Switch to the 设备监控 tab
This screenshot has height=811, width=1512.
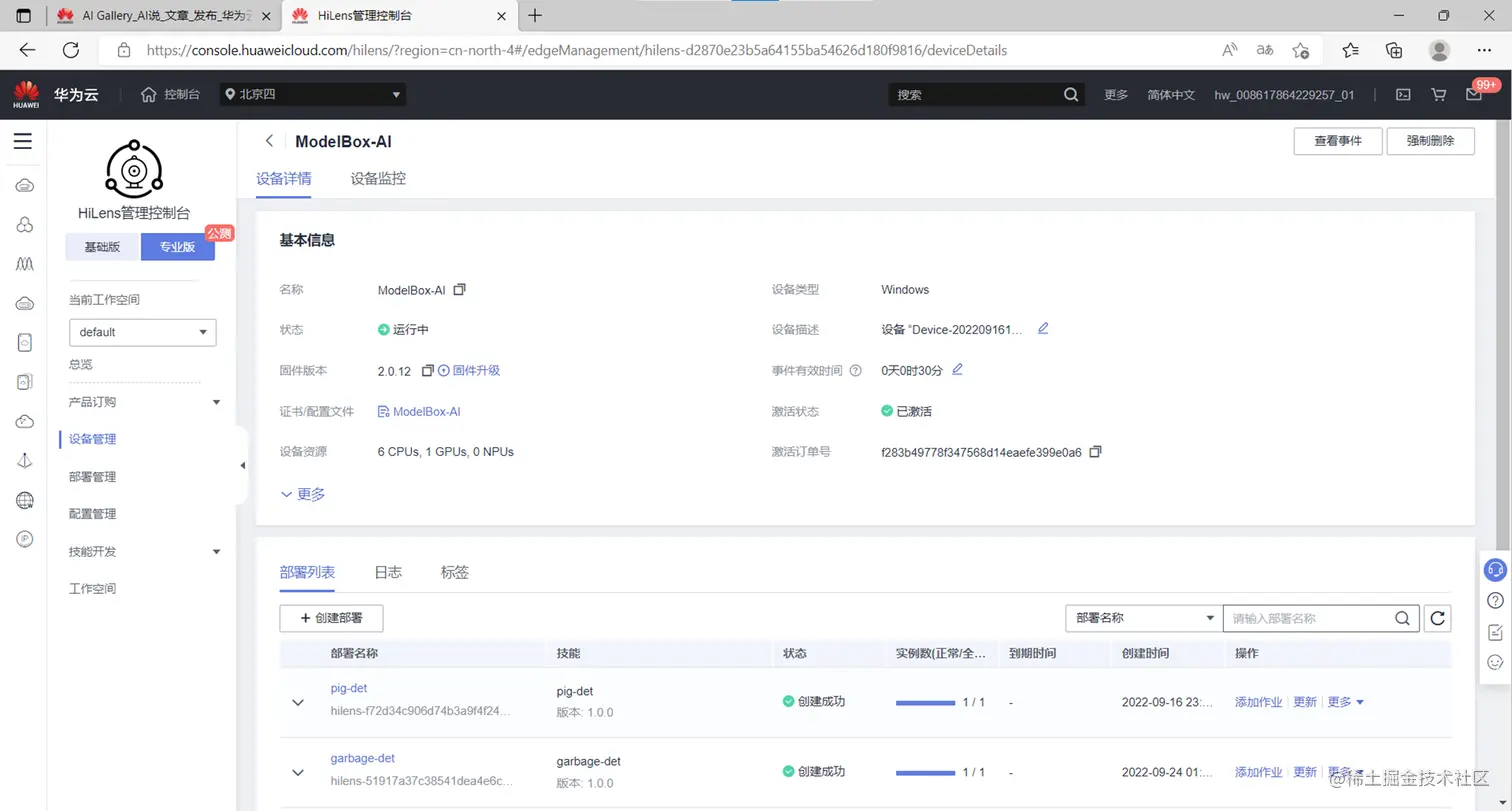tap(378, 179)
